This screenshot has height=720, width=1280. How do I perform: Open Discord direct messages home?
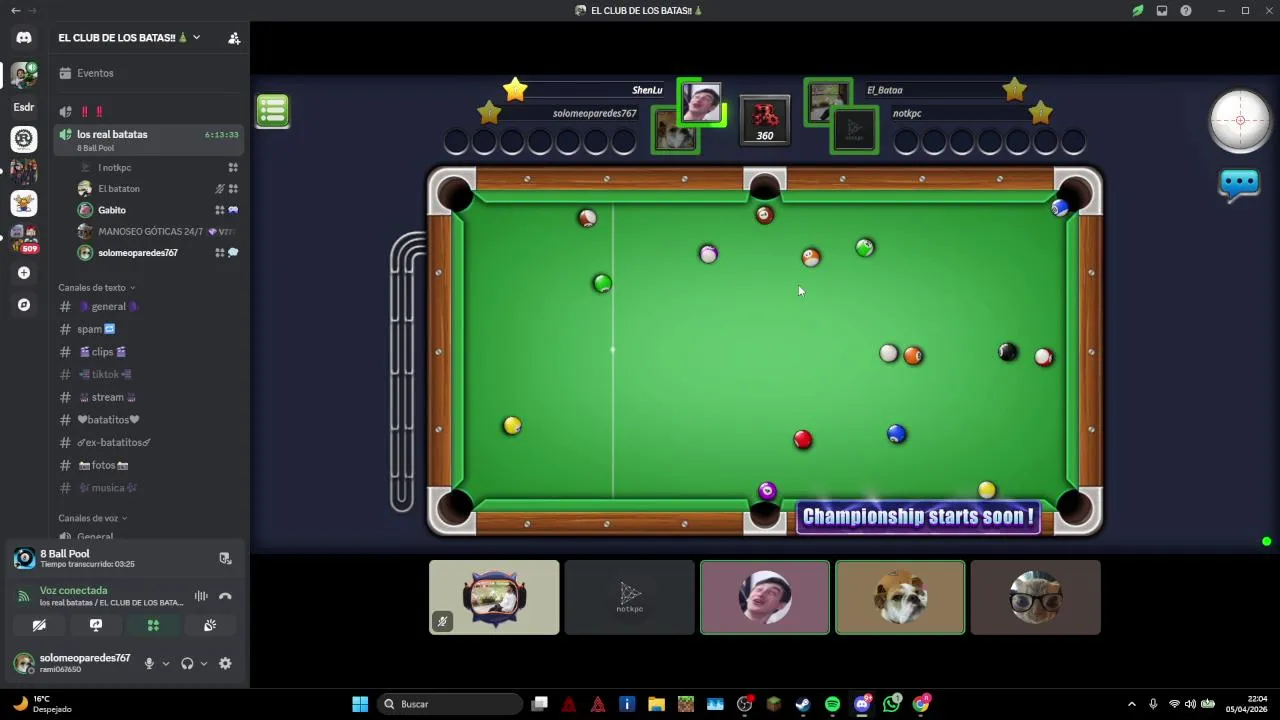[24, 38]
